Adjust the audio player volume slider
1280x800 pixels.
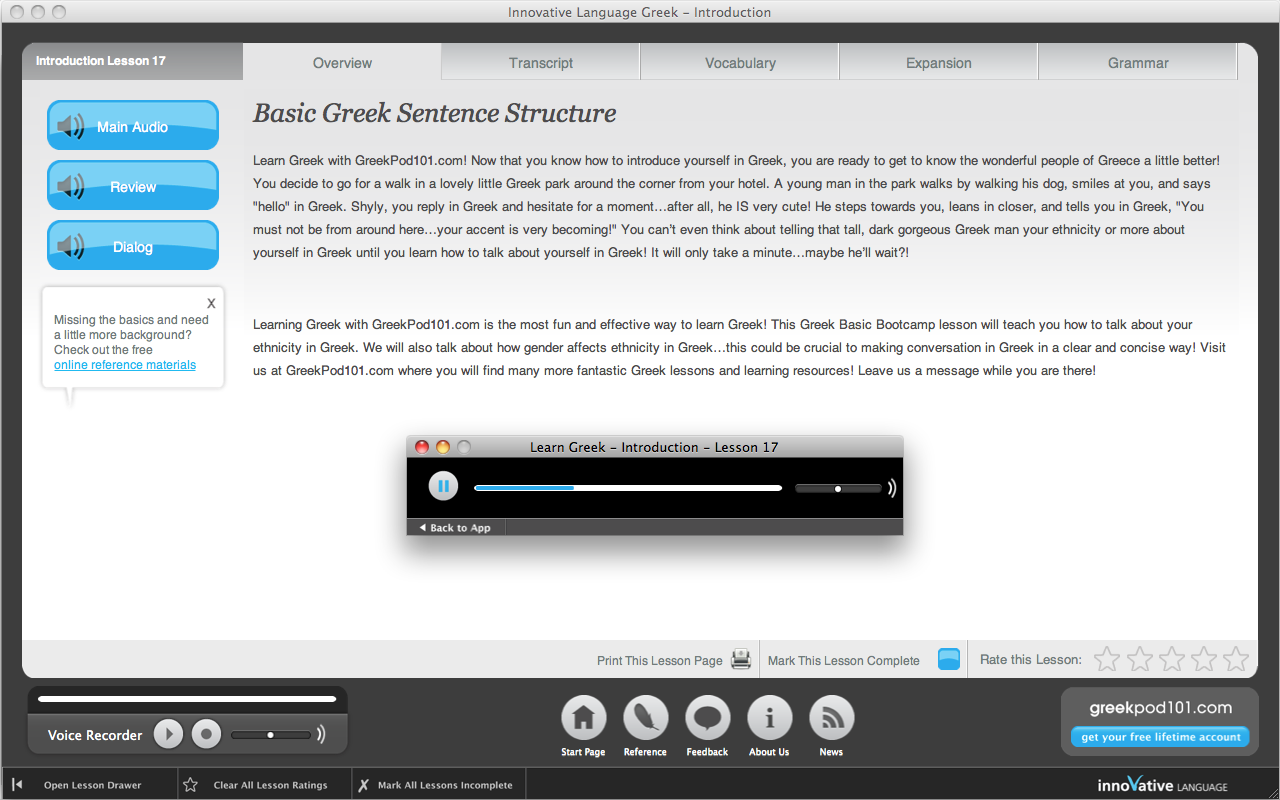pos(838,489)
